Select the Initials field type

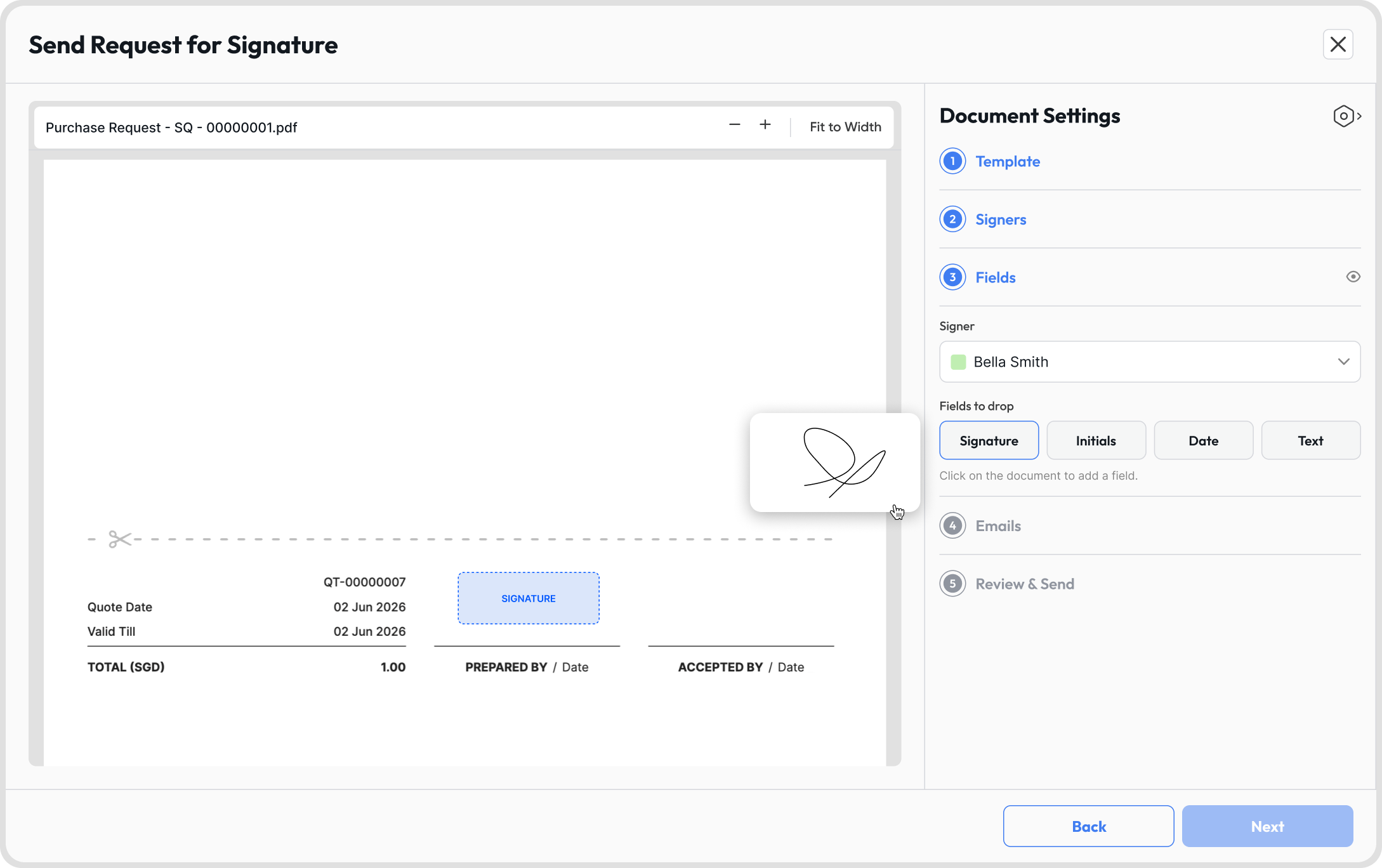tap(1096, 440)
